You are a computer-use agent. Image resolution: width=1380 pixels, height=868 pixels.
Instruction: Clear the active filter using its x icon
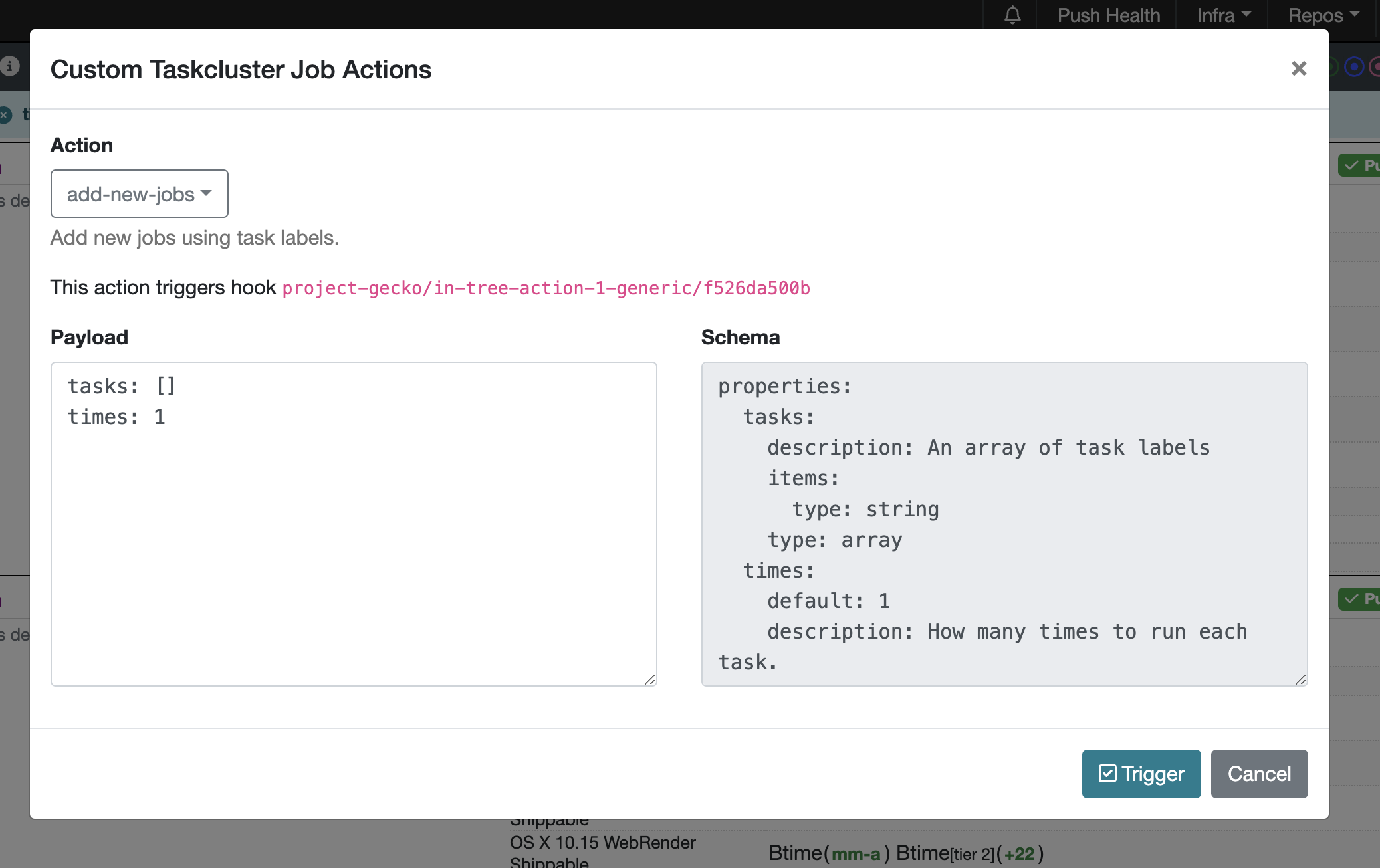pyautogui.click(x=5, y=114)
